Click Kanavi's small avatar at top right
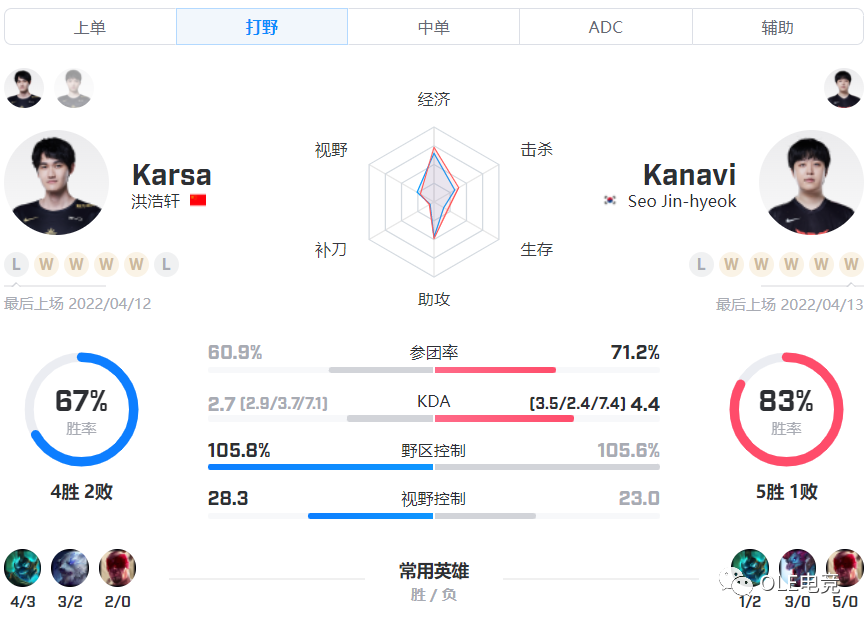The width and height of the screenshot is (868, 621). tap(843, 88)
